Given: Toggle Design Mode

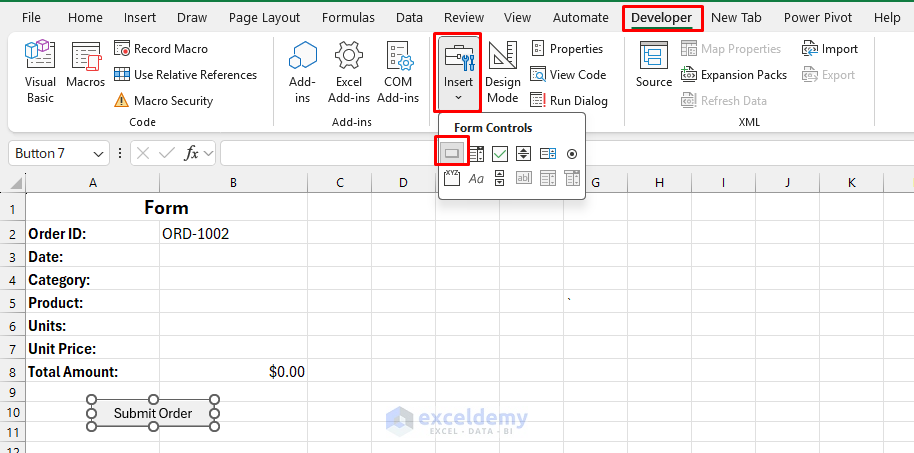Looking at the screenshot, I should [x=502, y=72].
